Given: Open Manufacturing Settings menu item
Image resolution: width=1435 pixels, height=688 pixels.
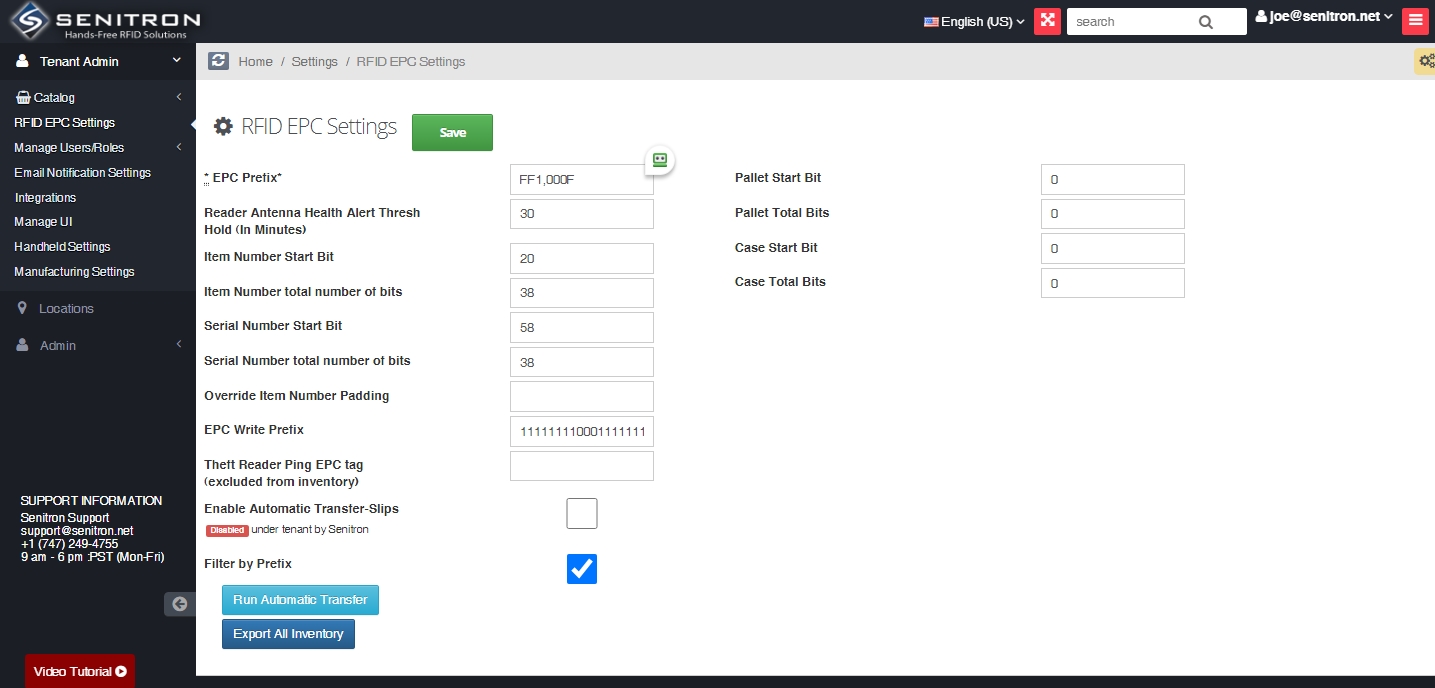Looking at the screenshot, I should pos(74,272).
